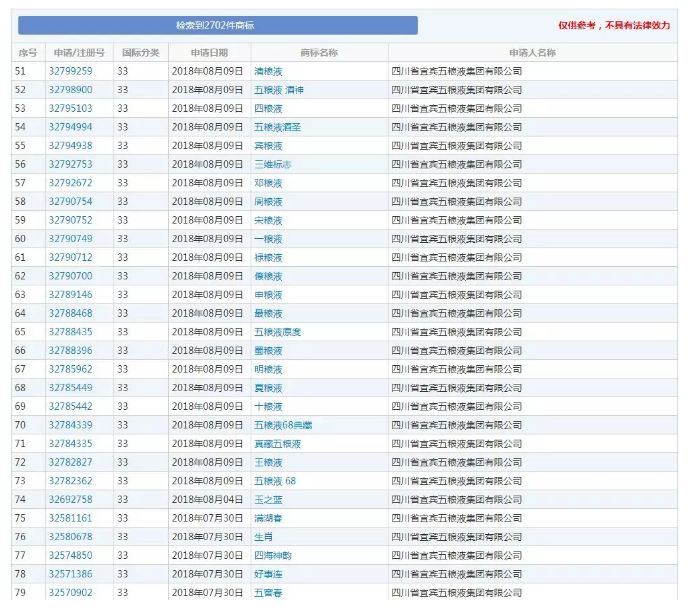Click application number 32784335
688x611 pixels.
tap(71, 444)
